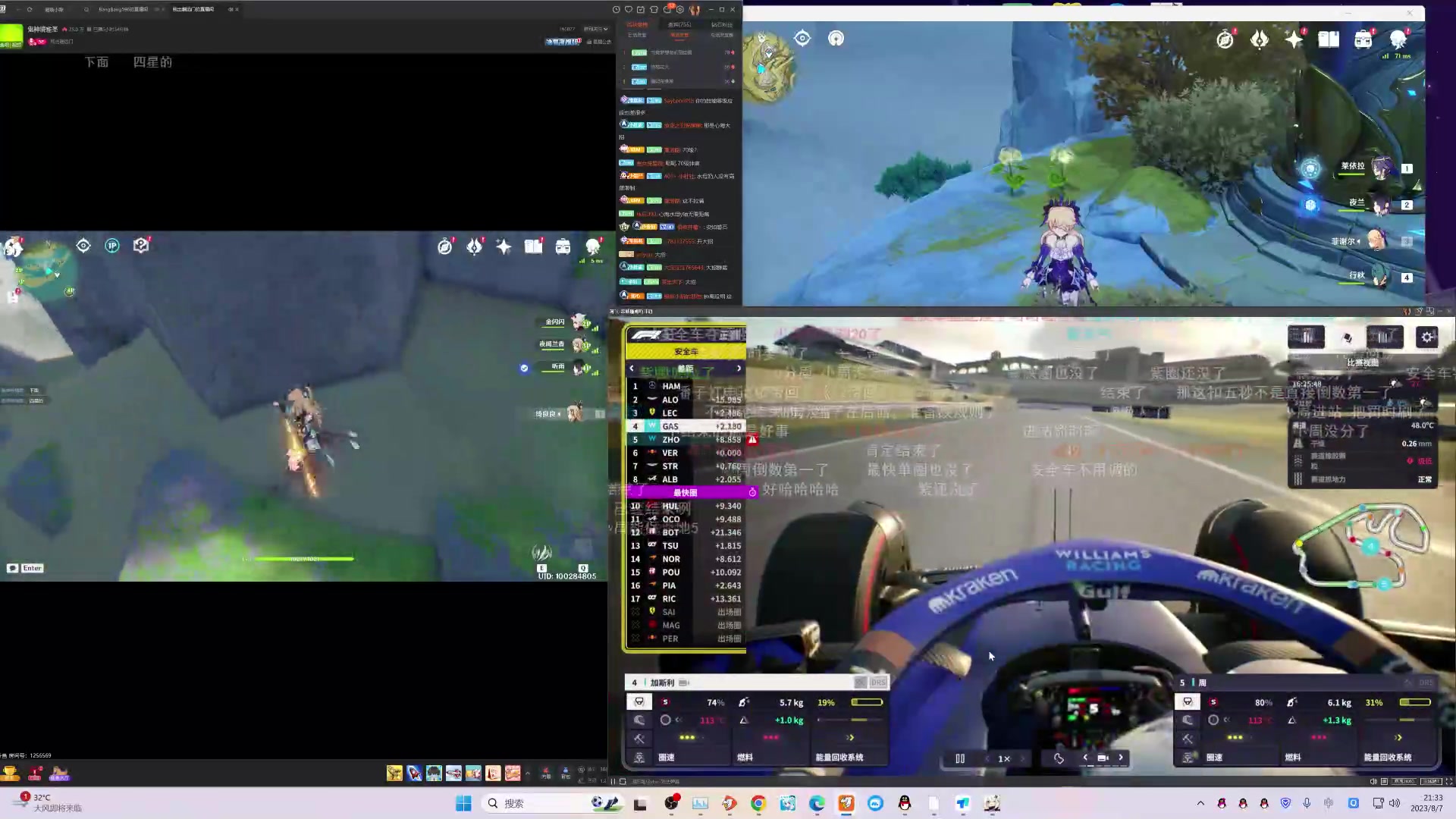Switch to previous camera view arrow
This screenshot has width=1456, height=819.
1085,758
